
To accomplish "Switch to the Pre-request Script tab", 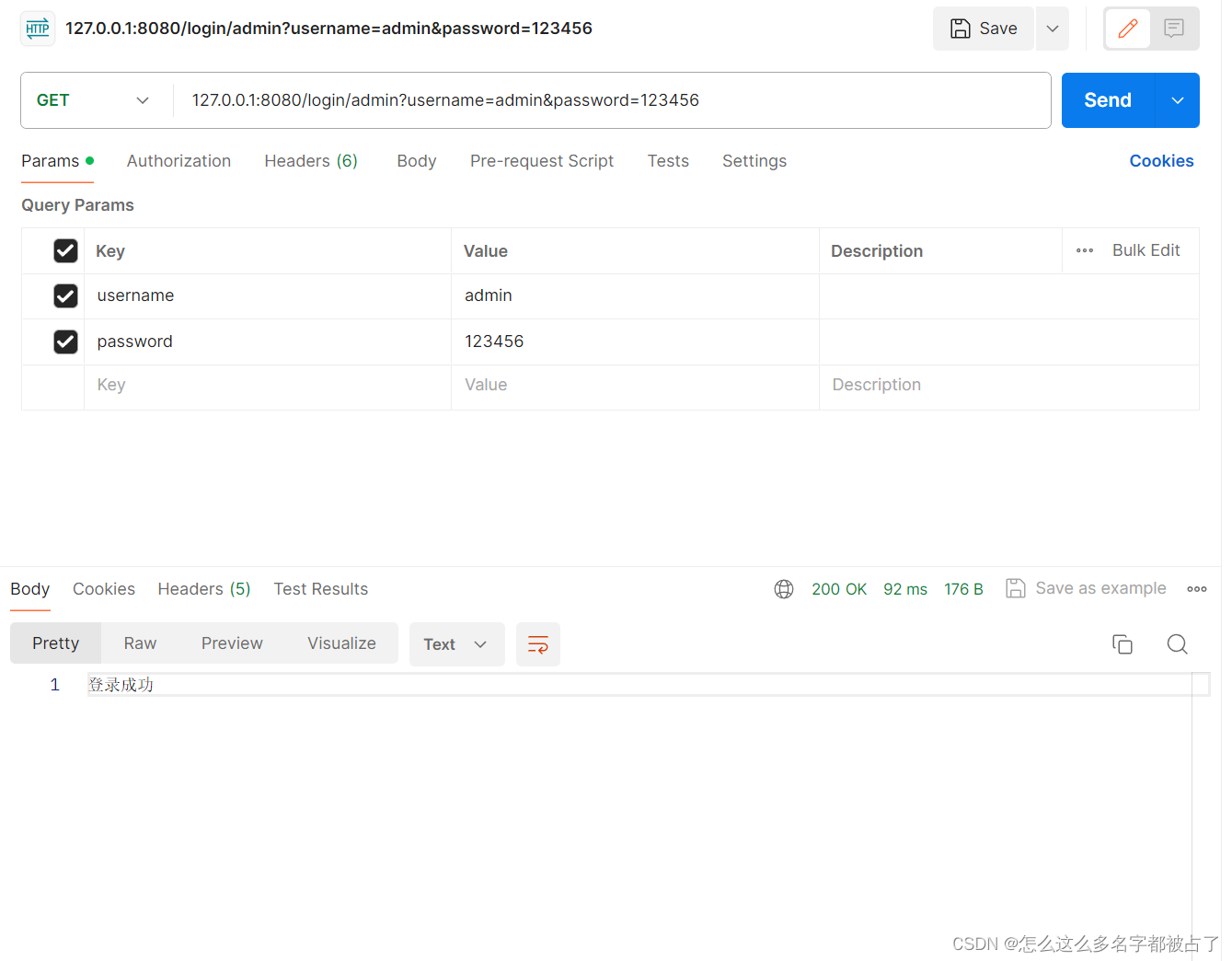I will pyautogui.click(x=541, y=161).
